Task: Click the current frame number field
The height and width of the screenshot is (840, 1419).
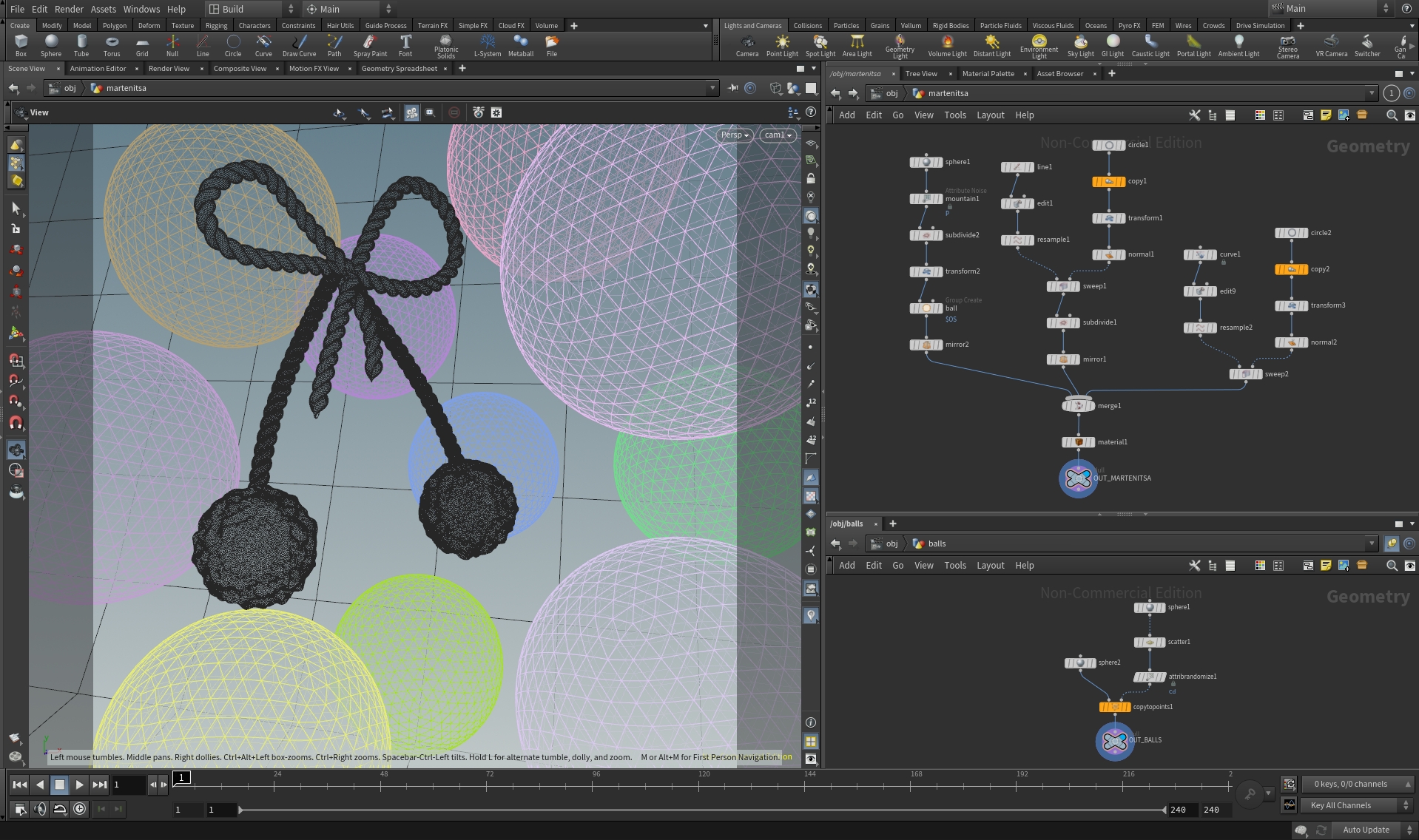Action: pyautogui.click(x=128, y=785)
